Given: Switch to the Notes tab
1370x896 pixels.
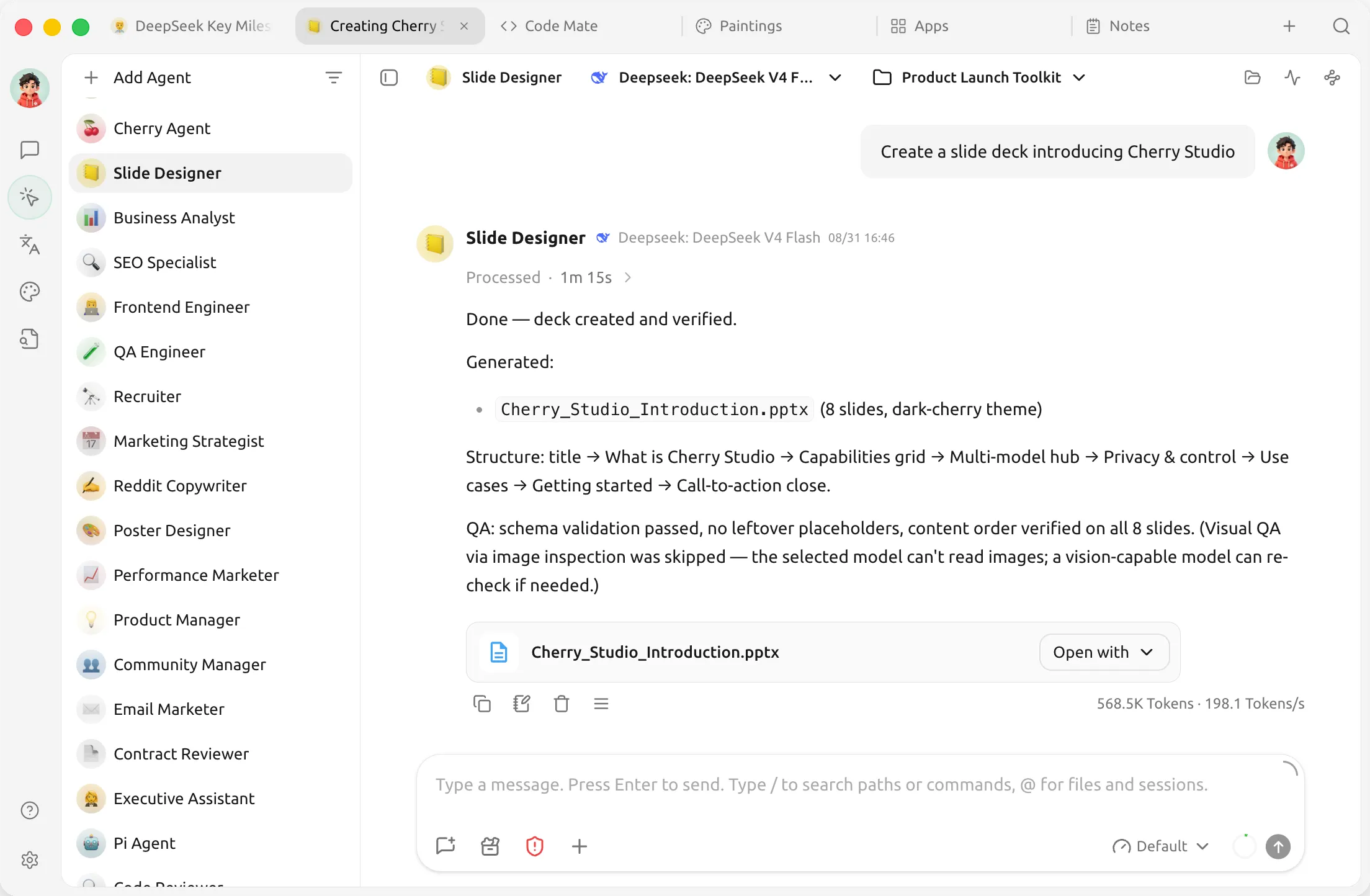Looking at the screenshot, I should 1118,26.
